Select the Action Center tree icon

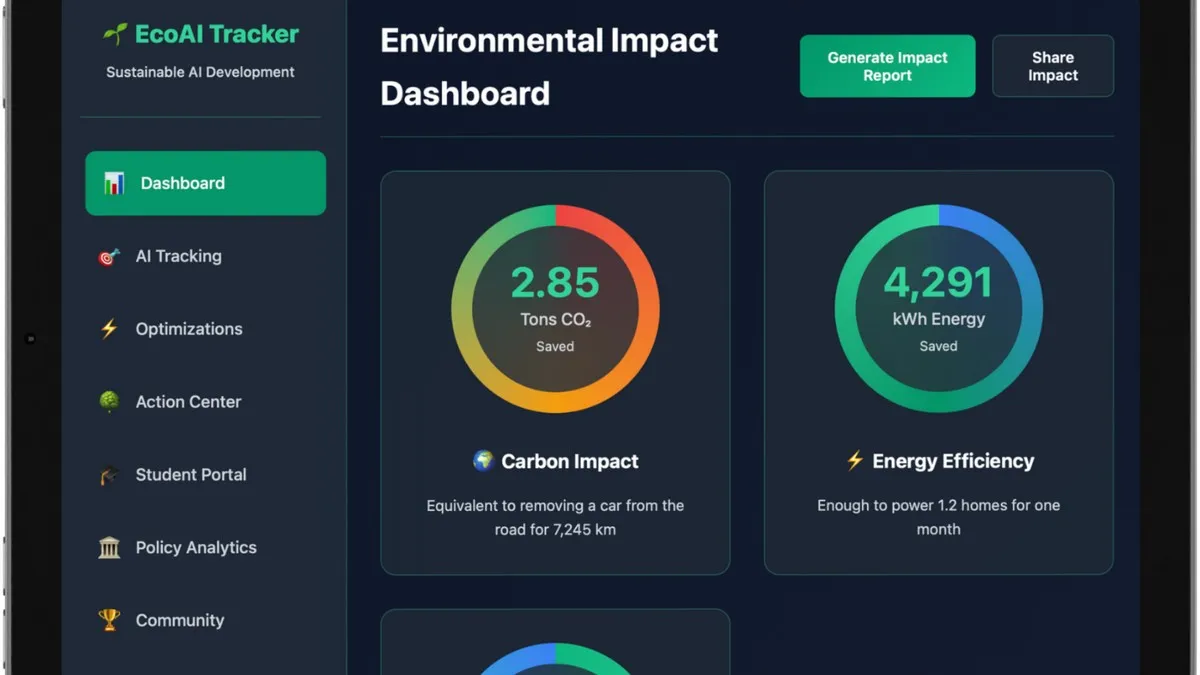pyautogui.click(x=108, y=401)
